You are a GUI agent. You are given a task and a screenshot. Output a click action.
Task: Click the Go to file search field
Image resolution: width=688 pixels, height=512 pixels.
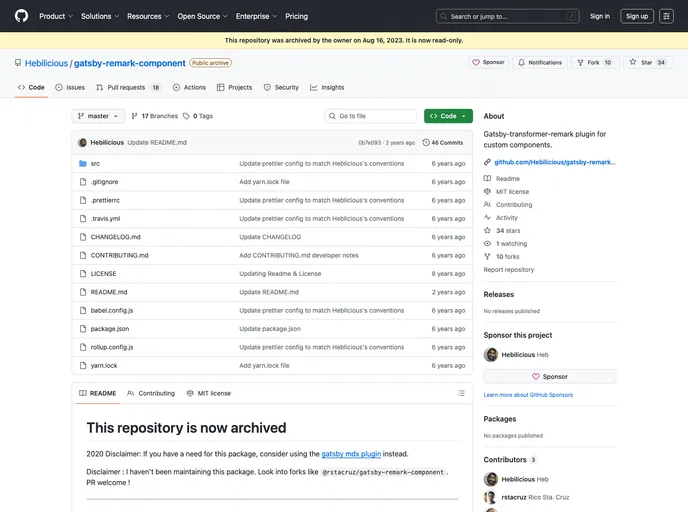[x=371, y=116]
